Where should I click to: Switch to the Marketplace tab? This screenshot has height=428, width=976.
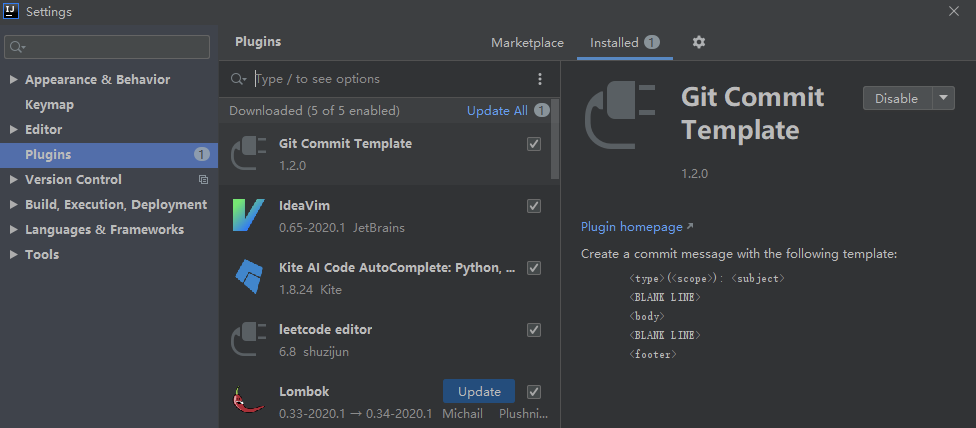coord(527,43)
